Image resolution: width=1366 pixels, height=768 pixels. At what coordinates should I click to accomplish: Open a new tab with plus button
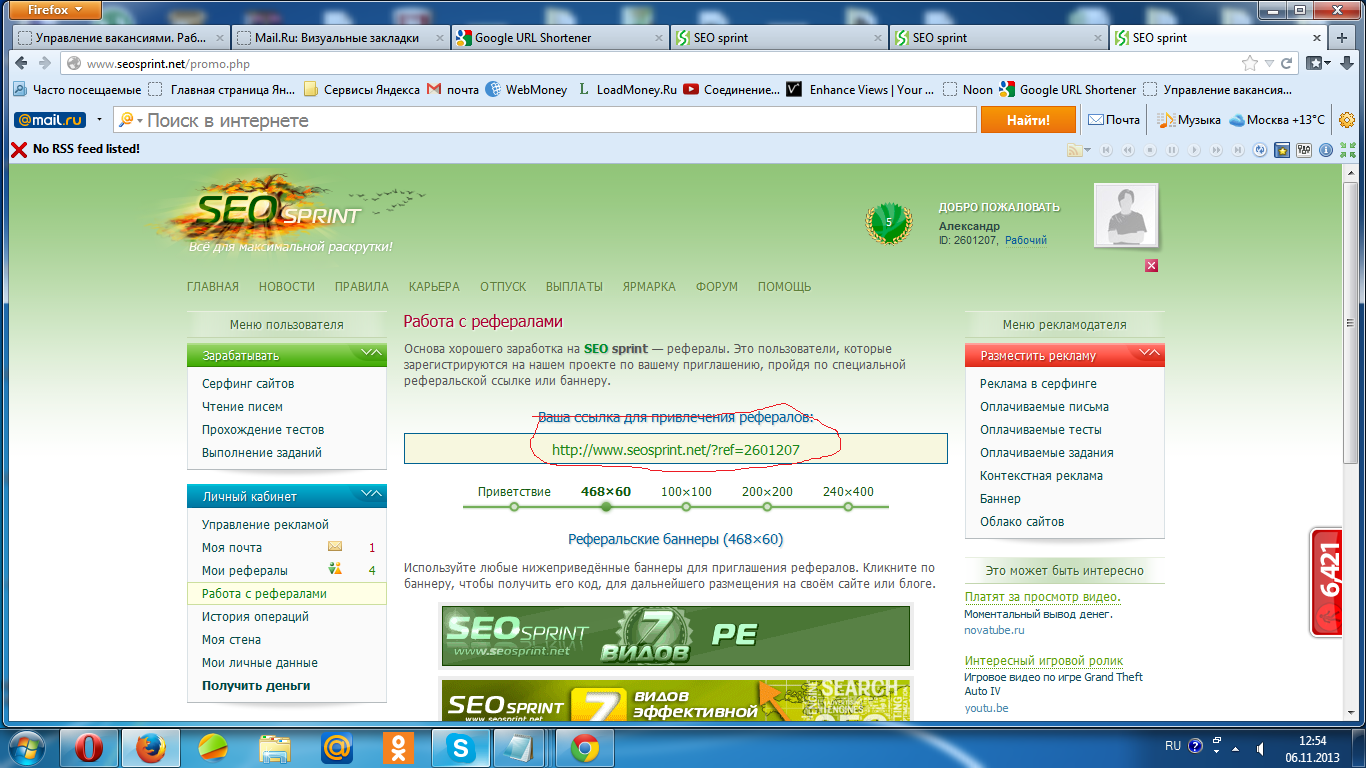coord(1342,38)
